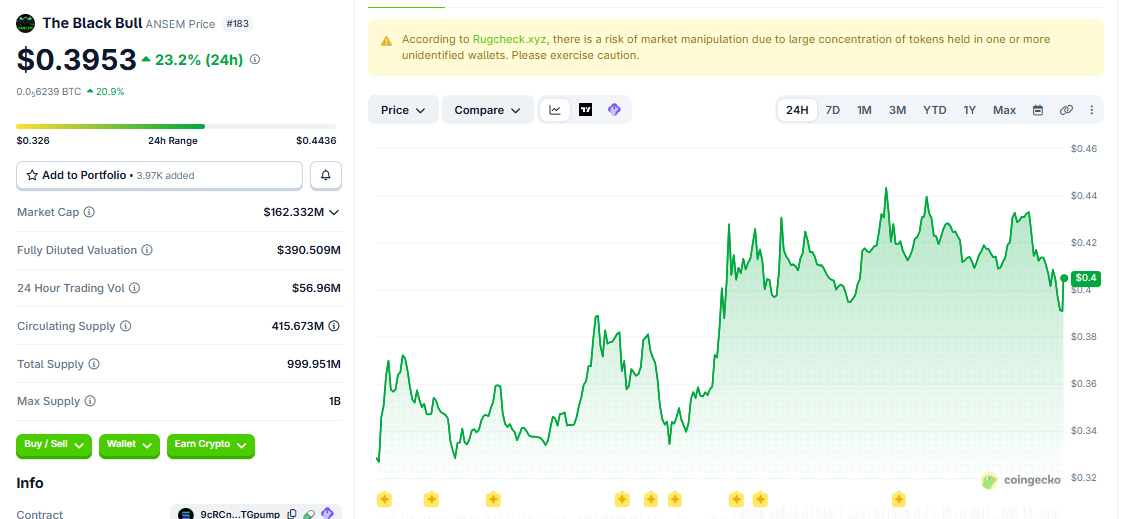Click the $56.96M trading volume value
The image size is (1121, 519).
pos(316,288)
